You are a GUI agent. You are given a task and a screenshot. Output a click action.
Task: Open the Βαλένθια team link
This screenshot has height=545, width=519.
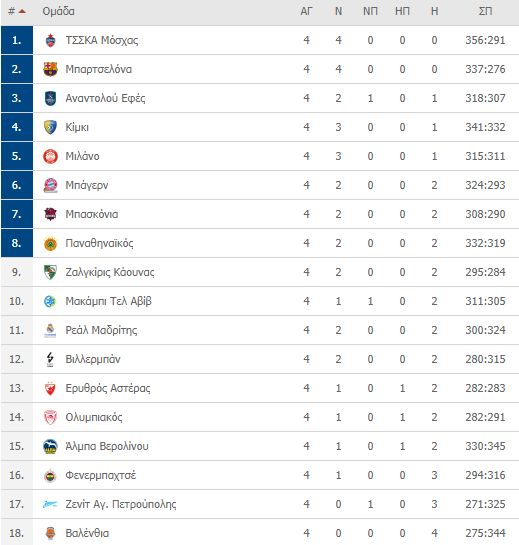click(87, 533)
